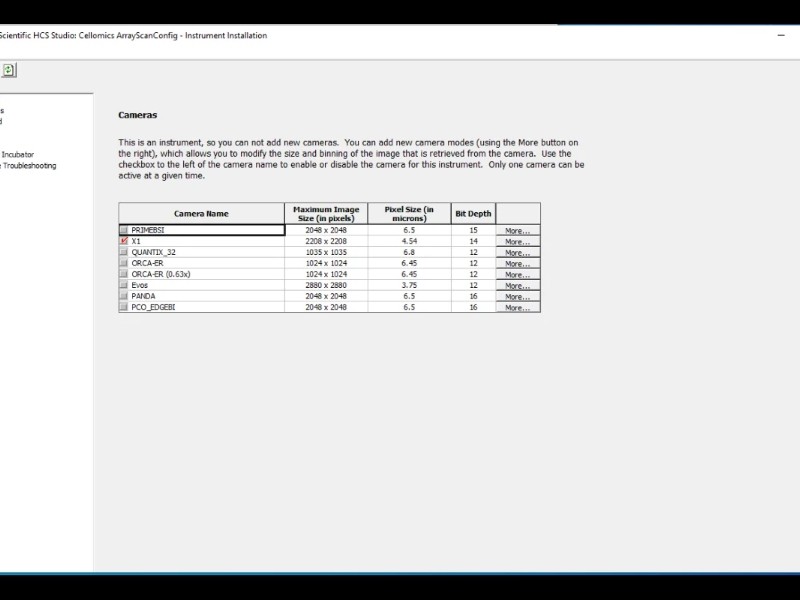
Task: Enable the PRIMEBSI camera checkbox
Action: point(123,230)
